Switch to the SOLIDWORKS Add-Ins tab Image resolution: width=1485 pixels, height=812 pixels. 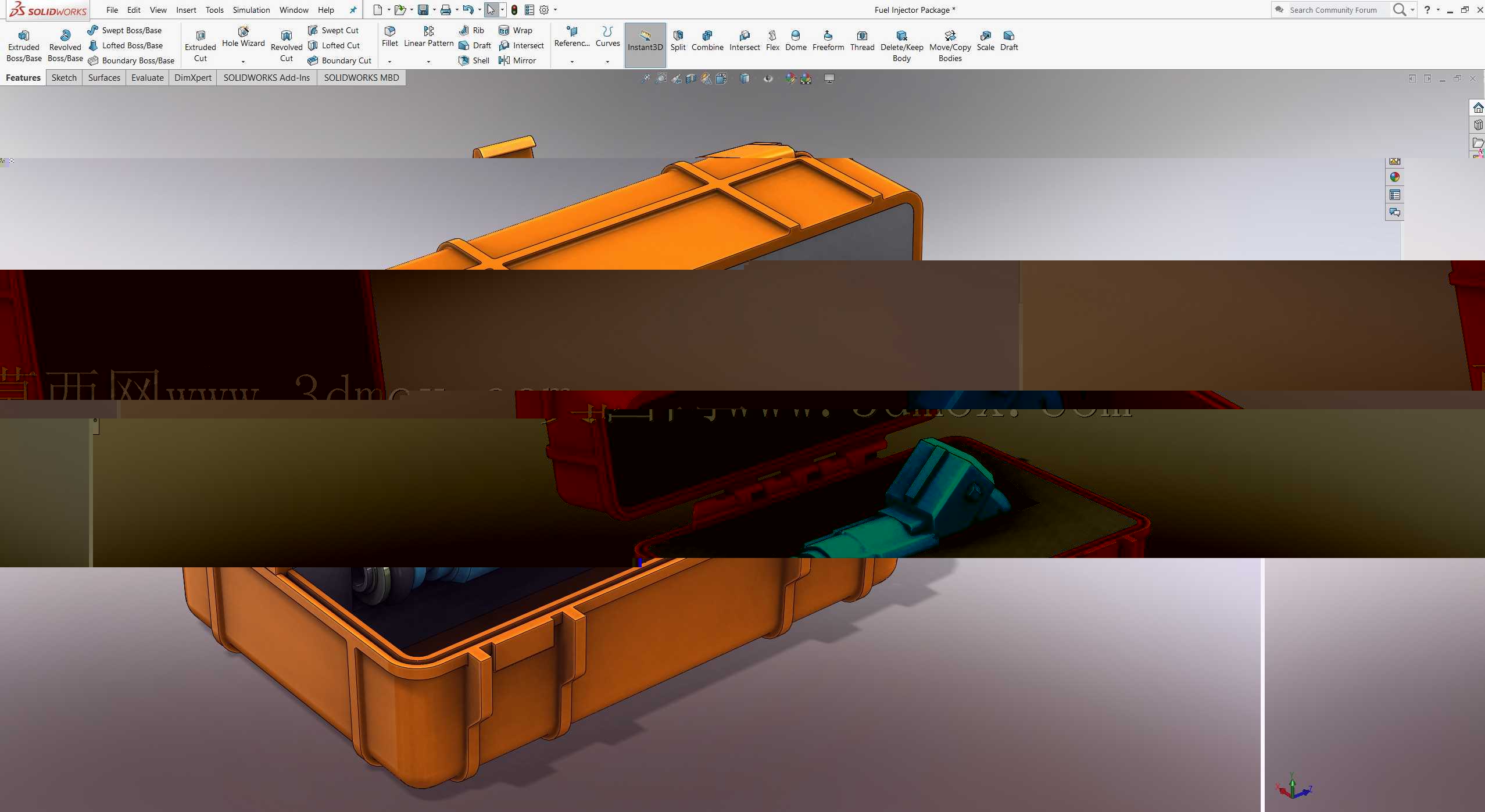click(x=267, y=78)
